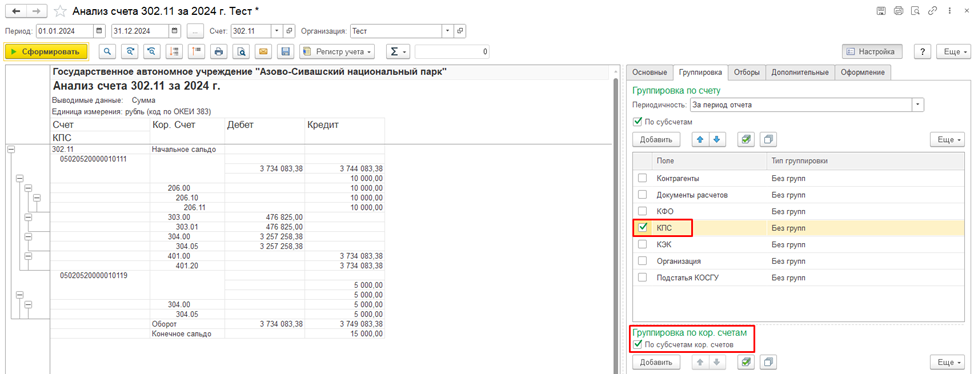The height and width of the screenshot is (374, 974).
Task: Open the Организация dropdown arrow
Action: tap(447, 30)
